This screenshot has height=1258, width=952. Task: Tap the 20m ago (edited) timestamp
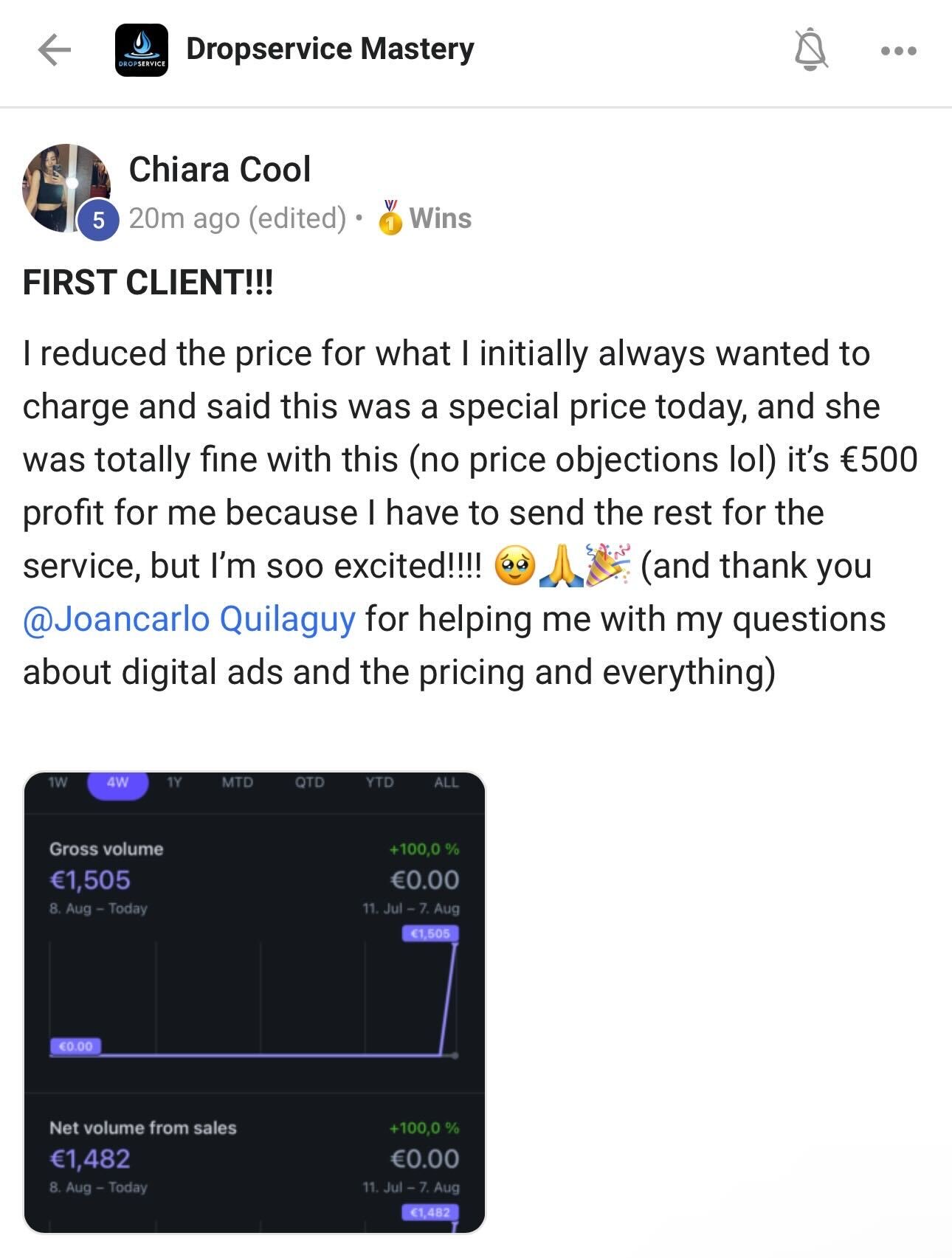(x=238, y=218)
